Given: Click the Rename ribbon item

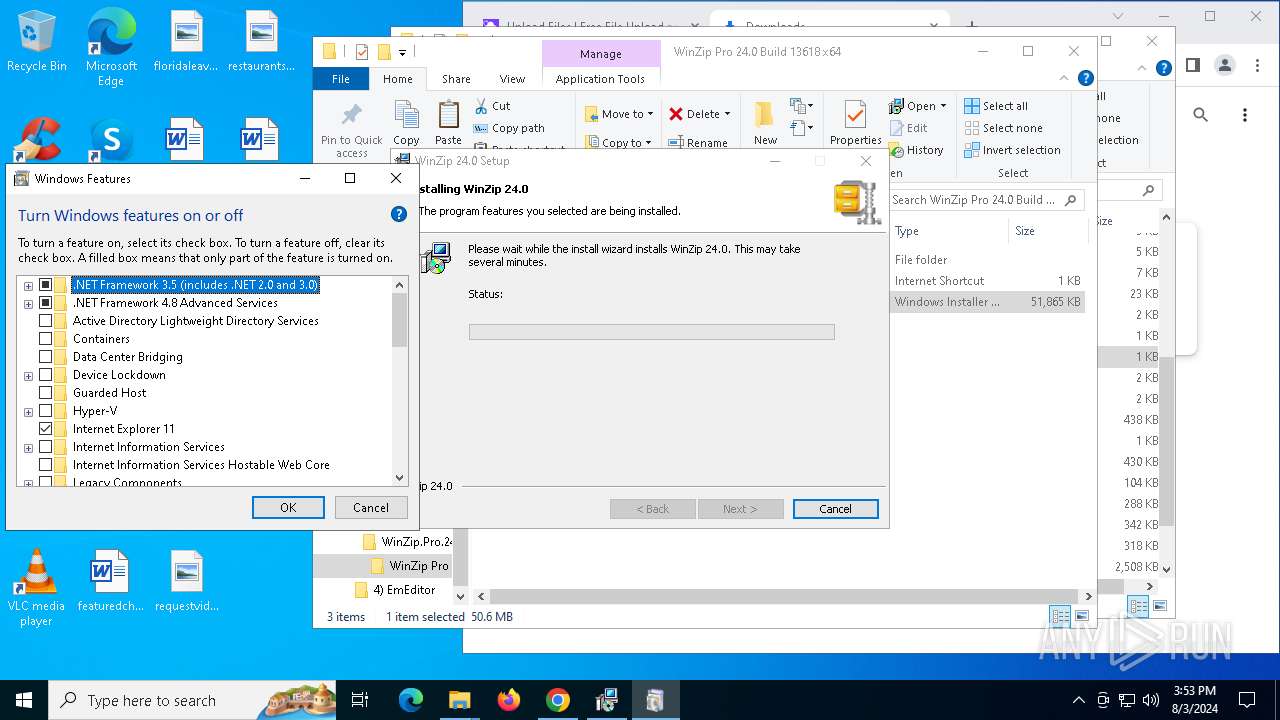Looking at the screenshot, I should [x=696, y=143].
